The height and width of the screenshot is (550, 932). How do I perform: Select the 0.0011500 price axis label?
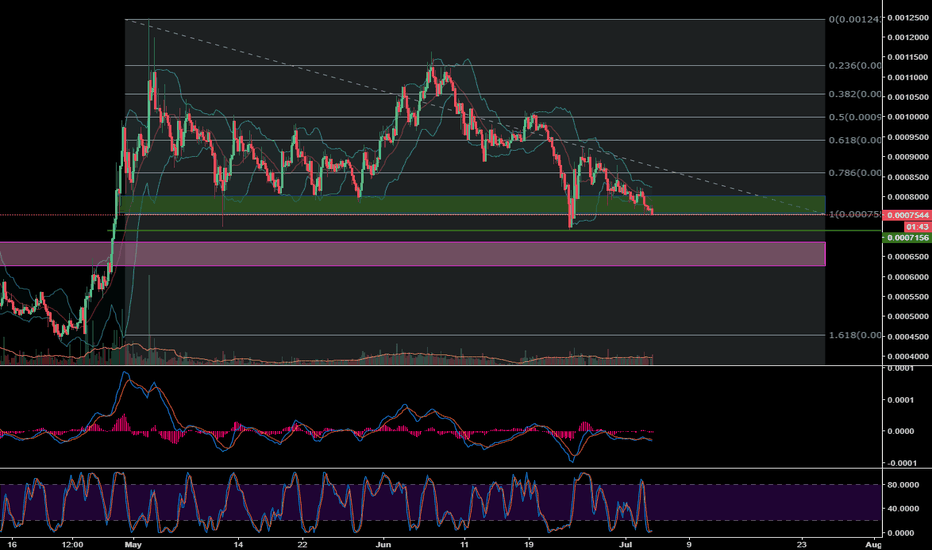point(908,57)
